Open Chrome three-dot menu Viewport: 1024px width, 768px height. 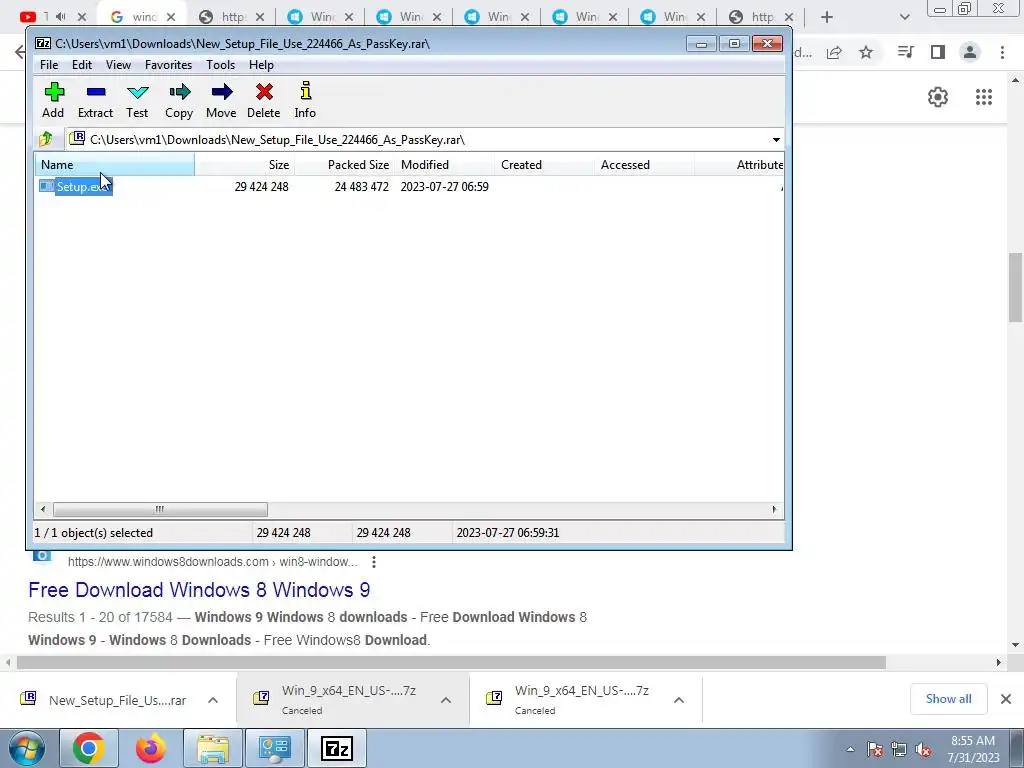1002,52
